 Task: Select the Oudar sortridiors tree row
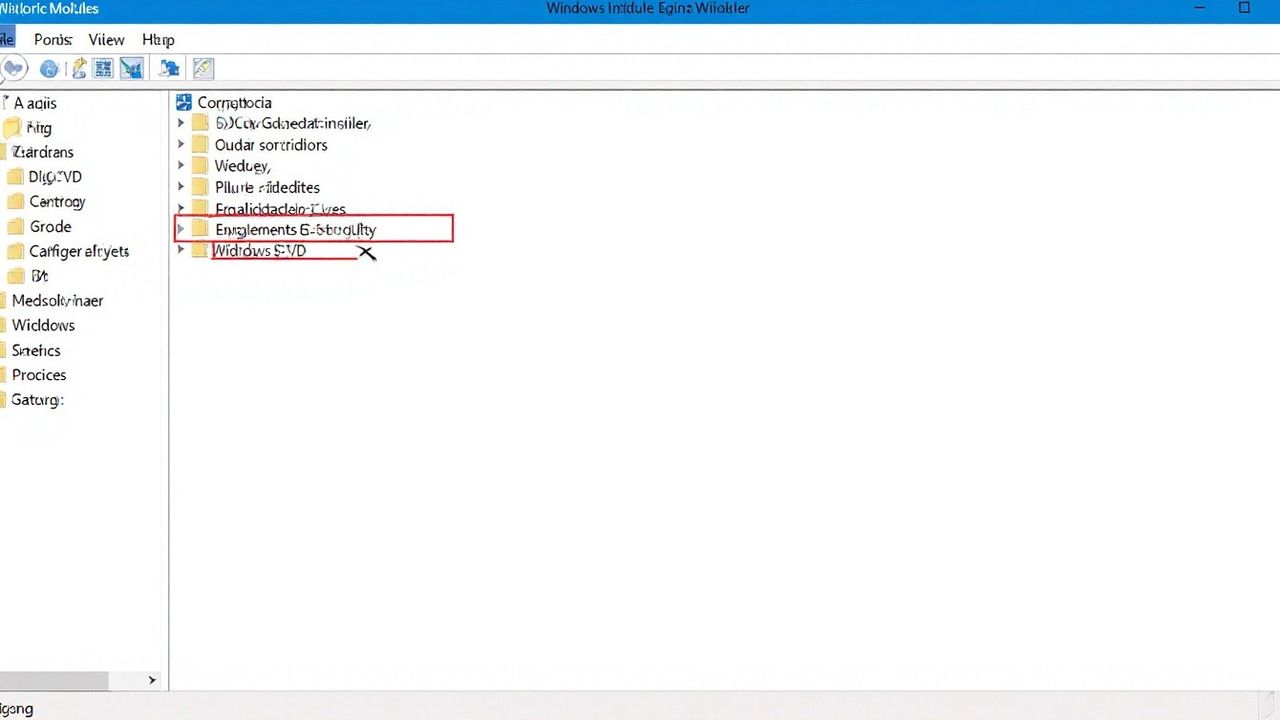tap(271, 144)
